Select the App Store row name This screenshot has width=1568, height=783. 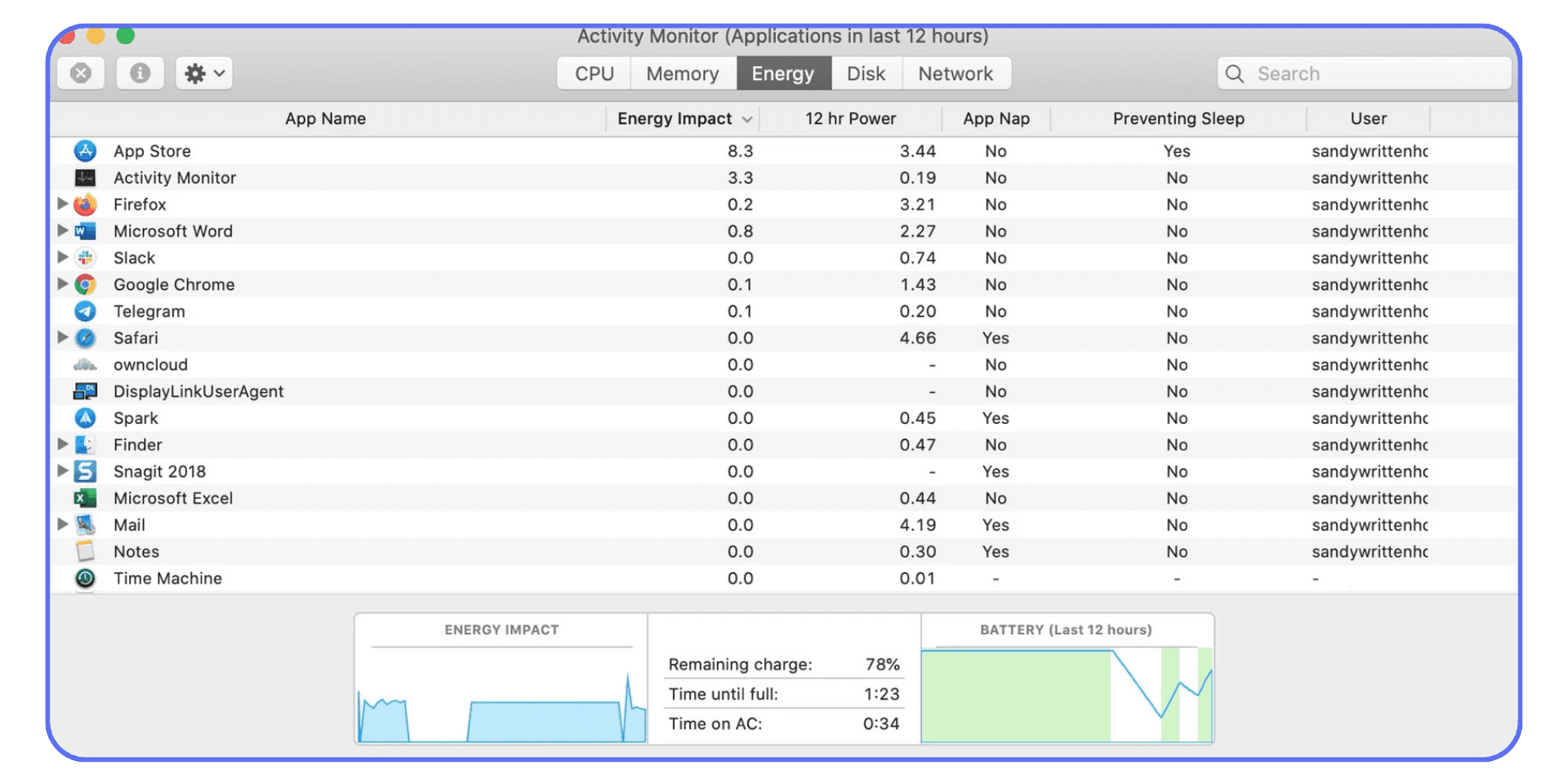click(152, 151)
